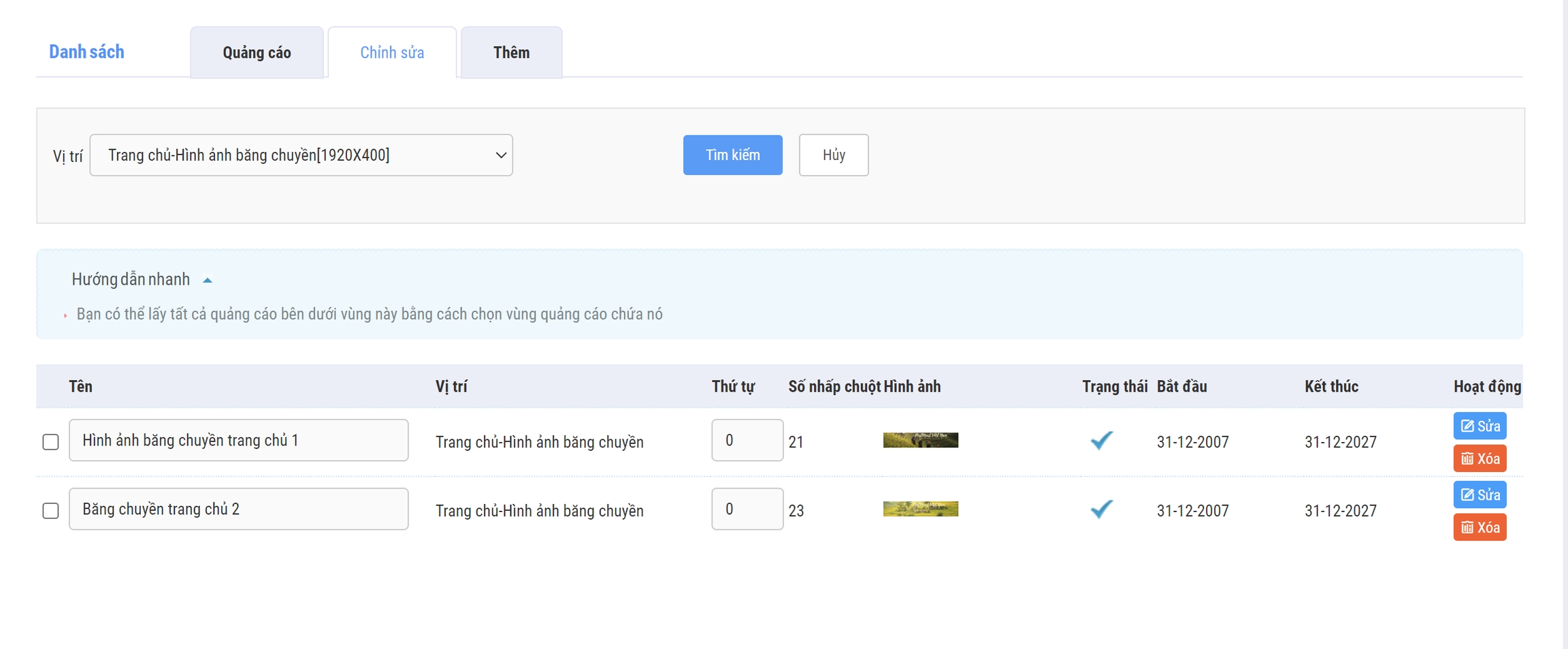Switch to the Quảng cáo tab
The height and width of the screenshot is (649, 1568).
[257, 52]
